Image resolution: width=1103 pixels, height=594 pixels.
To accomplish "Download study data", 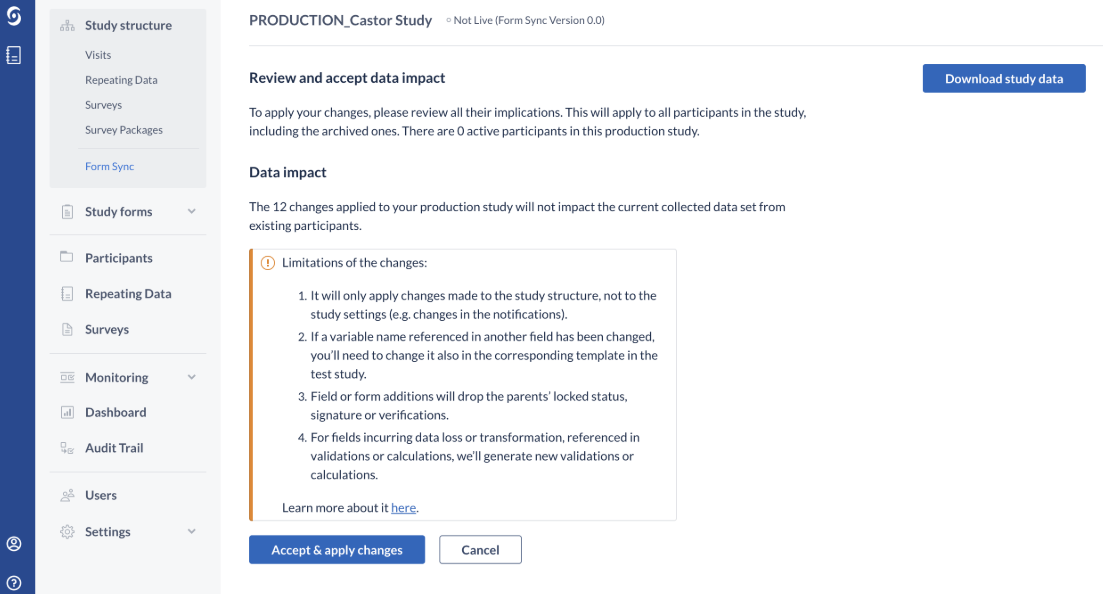I will [x=1003, y=79].
